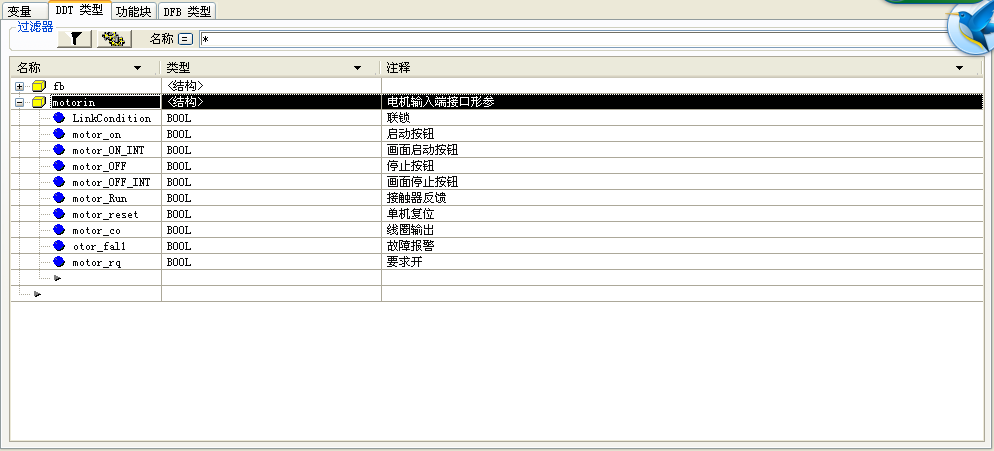The image size is (994, 451).
Task: Open the DFB 类型 tab
Action: click(187, 11)
